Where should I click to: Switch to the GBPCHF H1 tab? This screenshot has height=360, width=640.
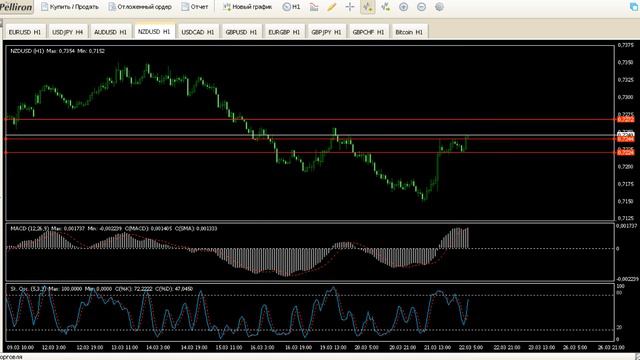pos(369,32)
